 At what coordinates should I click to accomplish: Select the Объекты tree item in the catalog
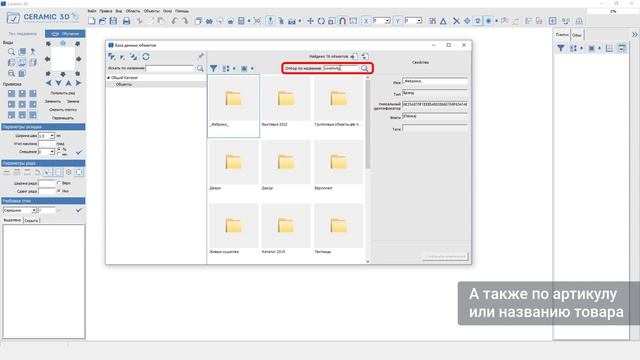point(124,84)
